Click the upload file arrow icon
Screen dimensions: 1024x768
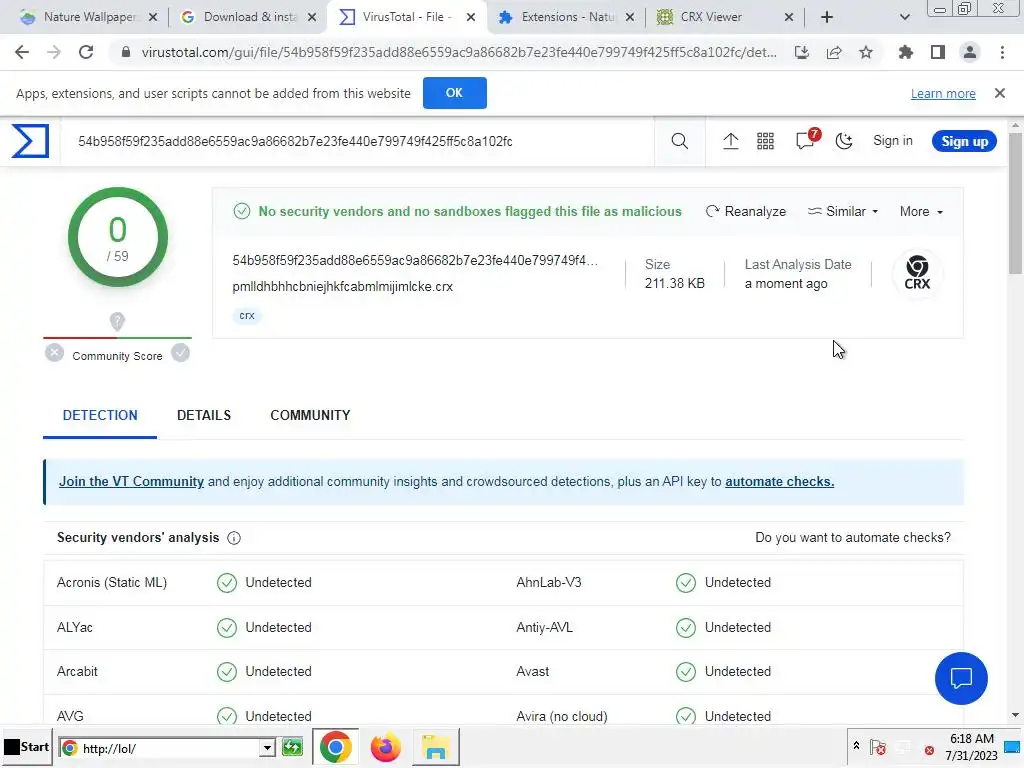tap(730, 141)
